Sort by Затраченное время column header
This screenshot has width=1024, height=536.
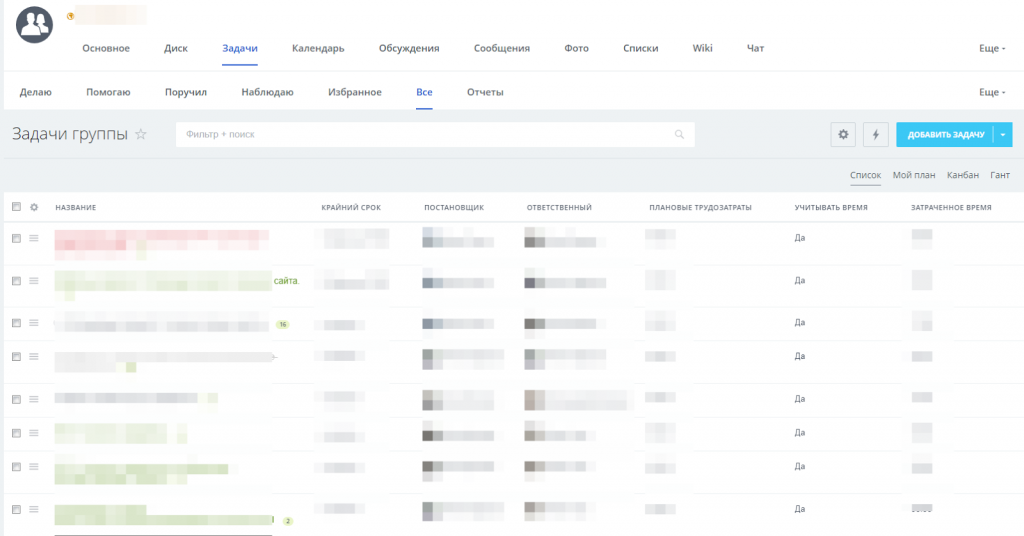tap(951, 208)
